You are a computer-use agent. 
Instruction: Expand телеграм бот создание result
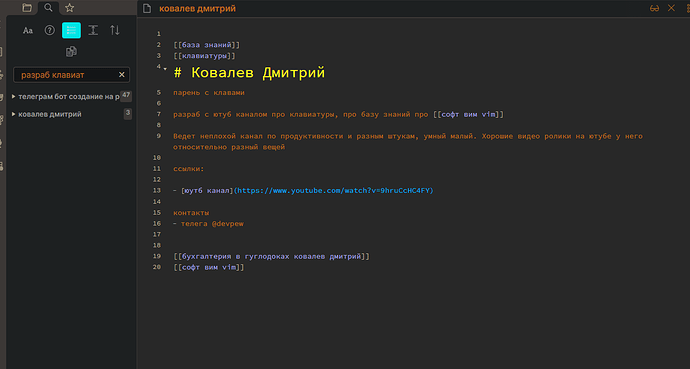point(71,96)
